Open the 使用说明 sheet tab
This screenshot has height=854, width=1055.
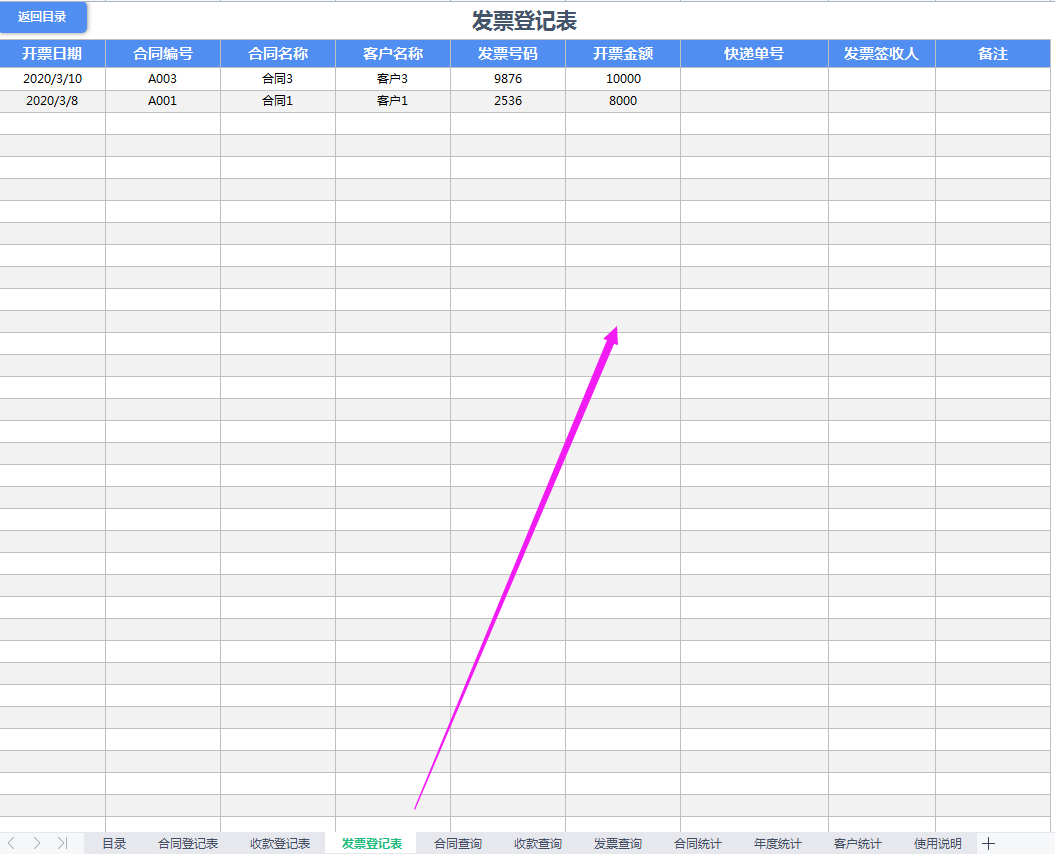937,843
